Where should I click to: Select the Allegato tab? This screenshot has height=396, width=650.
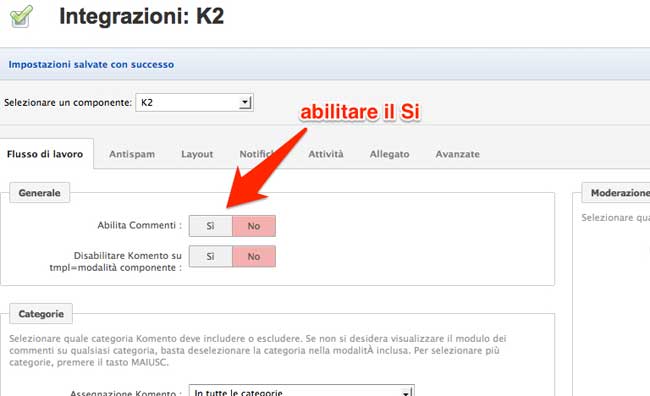[389, 154]
